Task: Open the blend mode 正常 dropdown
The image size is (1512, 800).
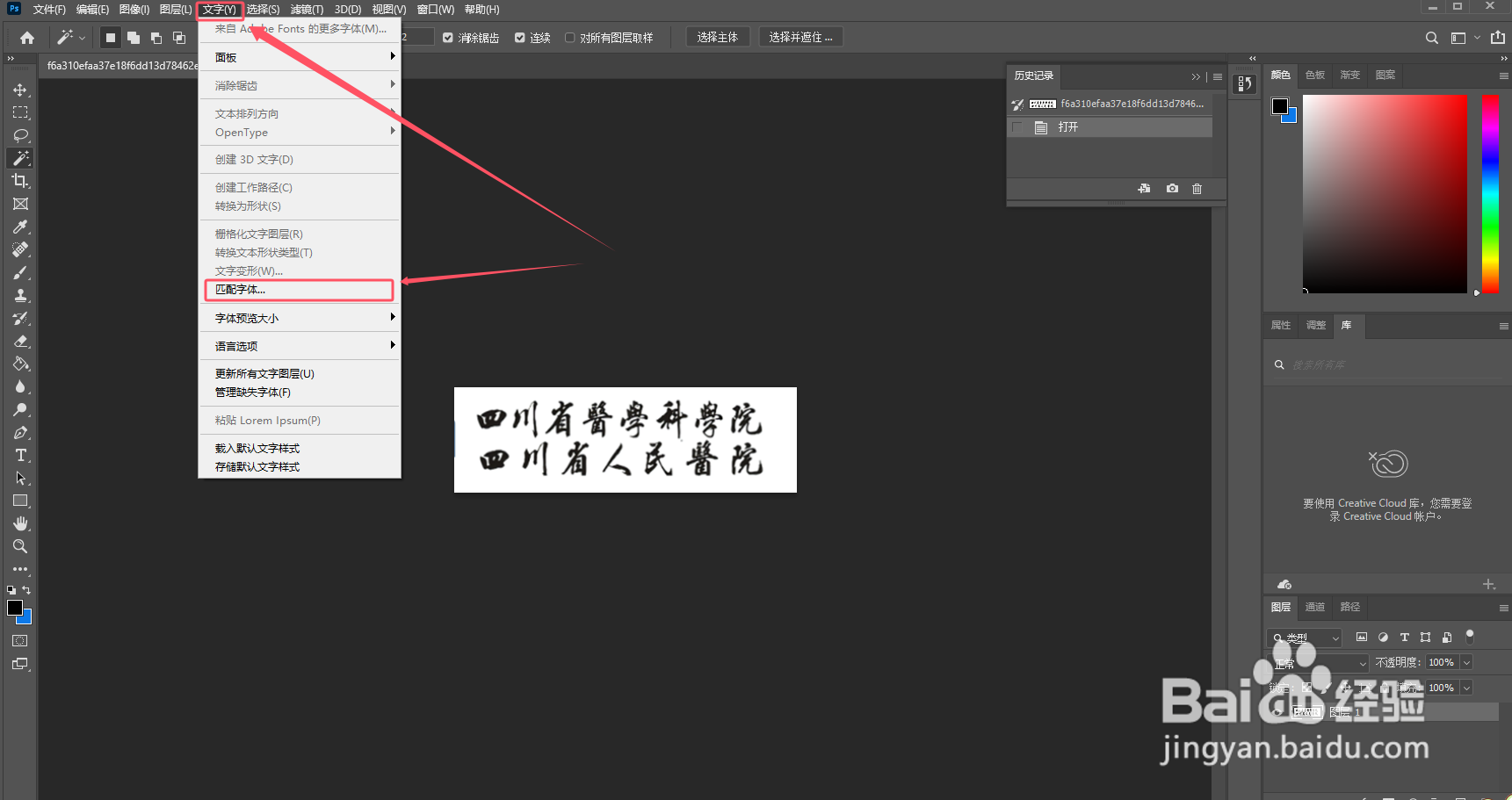Action: click(1318, 663)
